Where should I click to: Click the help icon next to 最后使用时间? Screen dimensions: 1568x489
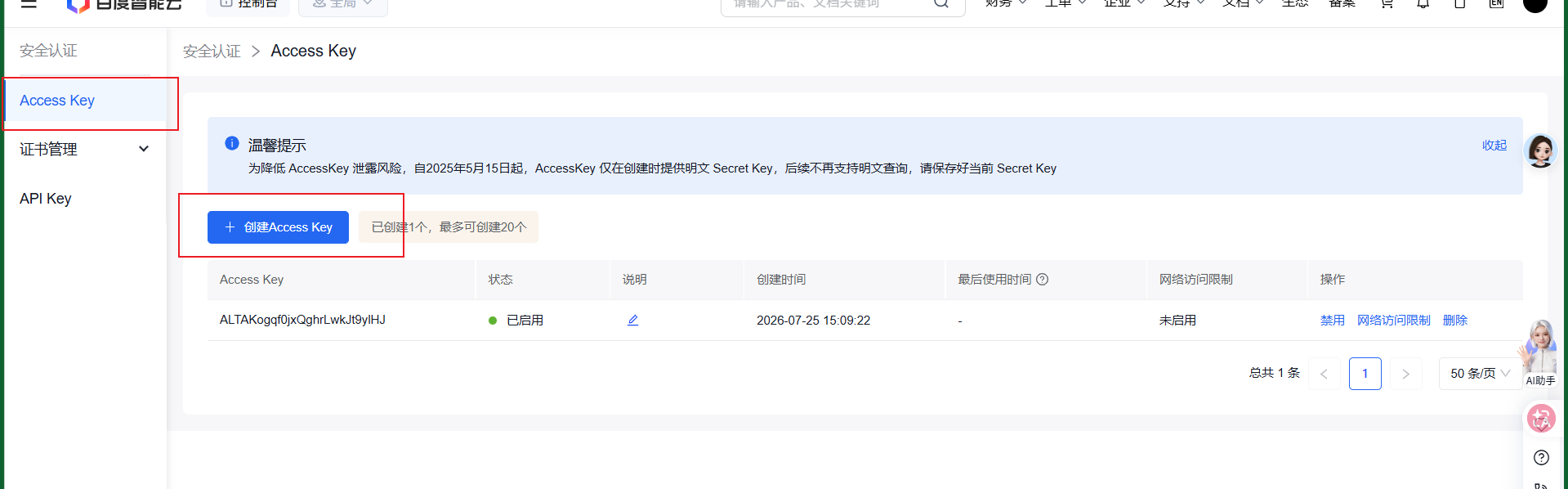pos(1042,280)
